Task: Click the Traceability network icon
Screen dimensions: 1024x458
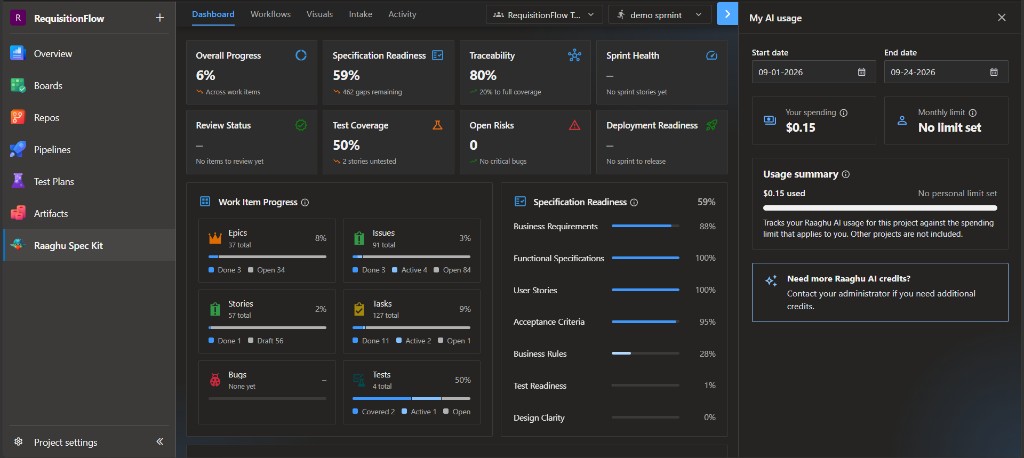Action: [575, 56]
